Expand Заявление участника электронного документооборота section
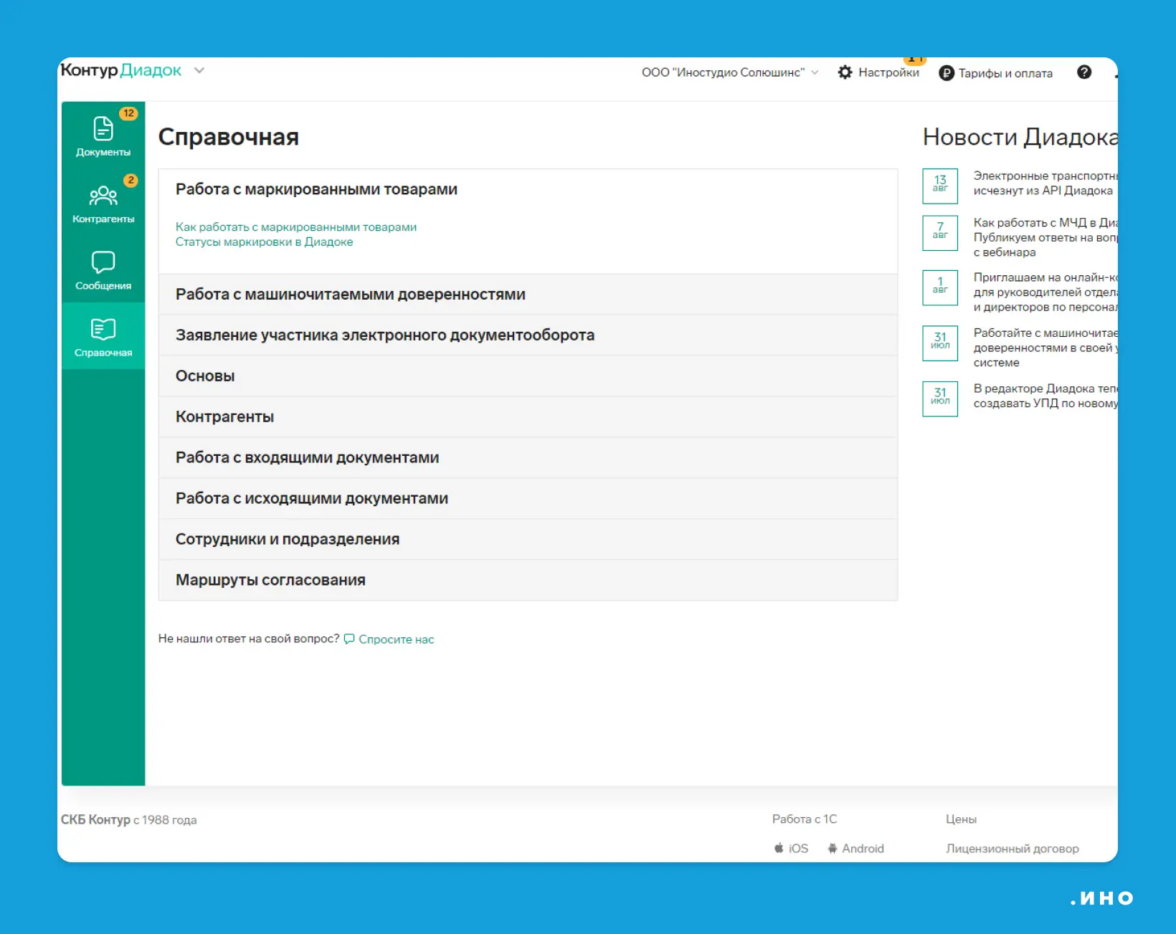Image resolution: width=1176 pixels, height=934 pixels. pyautogui.click(x=528, y=335)
